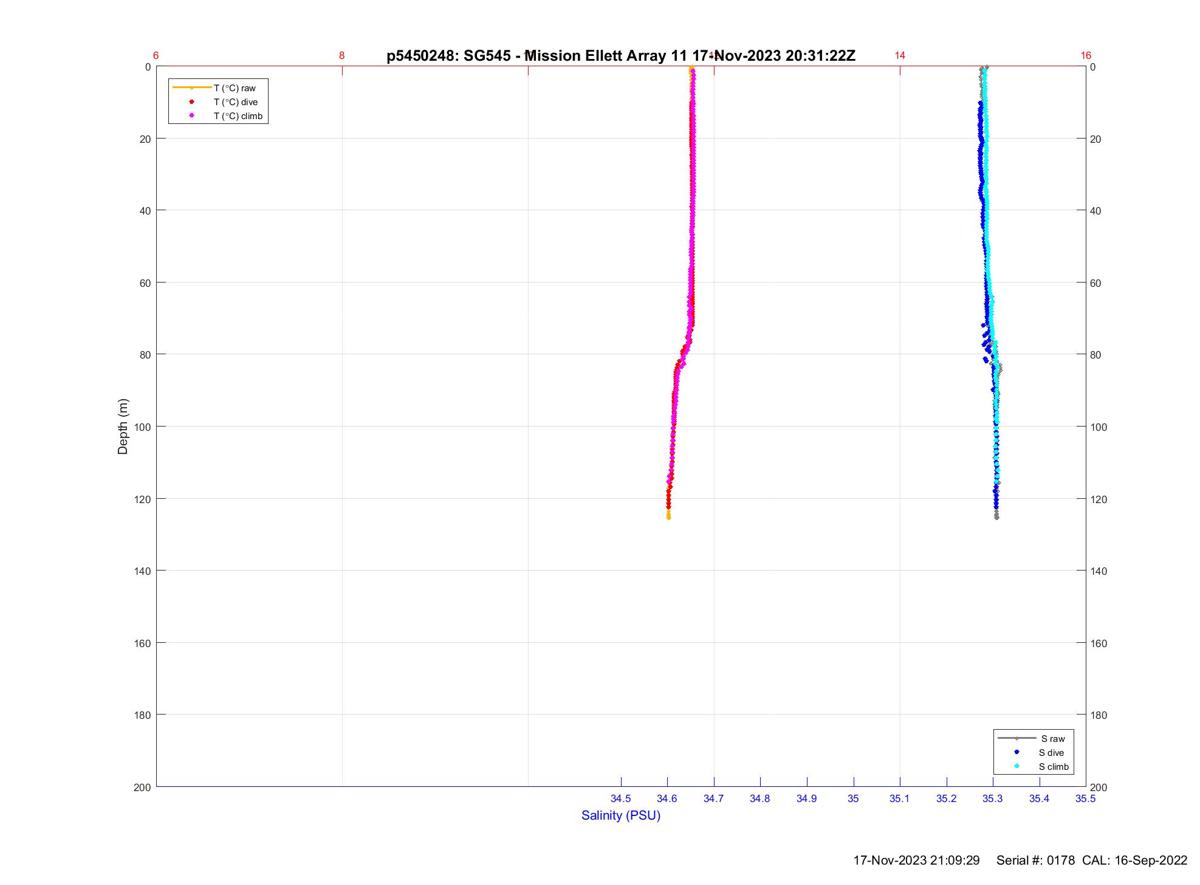Click left depth axis tick label 20
This screenshot has height=885, width=1200.
point(144,139)
